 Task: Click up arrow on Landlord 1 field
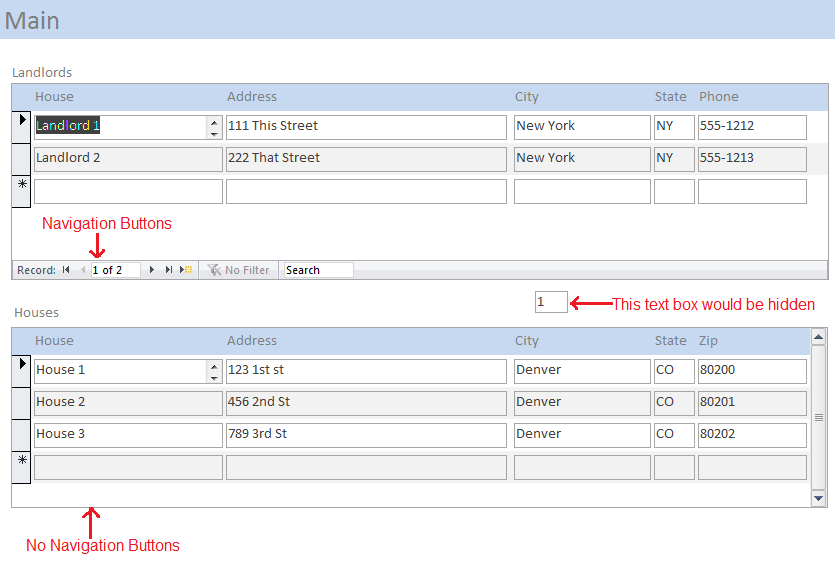pyautogui.click(x=214, y=122)
